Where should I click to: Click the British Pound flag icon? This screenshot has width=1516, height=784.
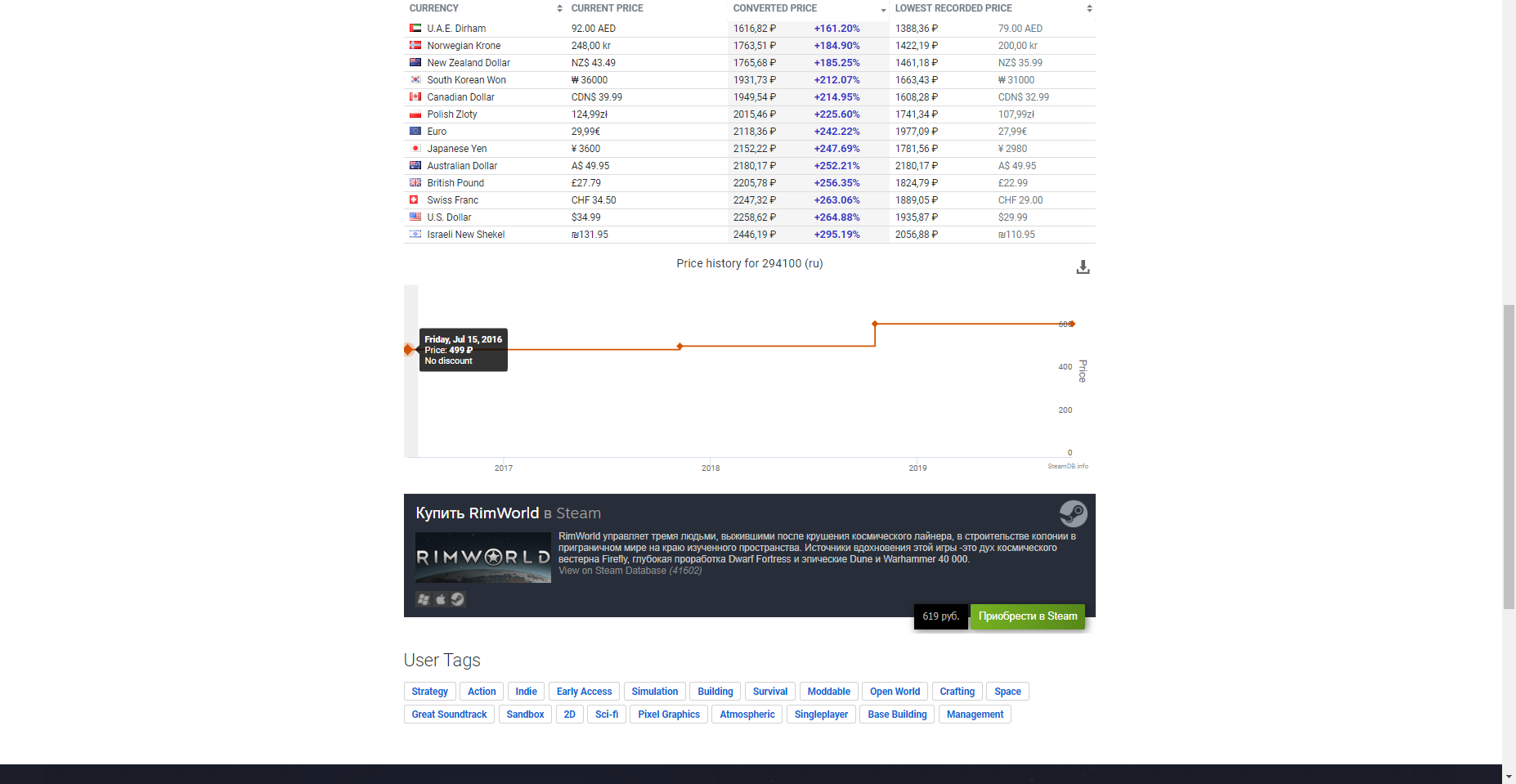(x=415, y=183)
